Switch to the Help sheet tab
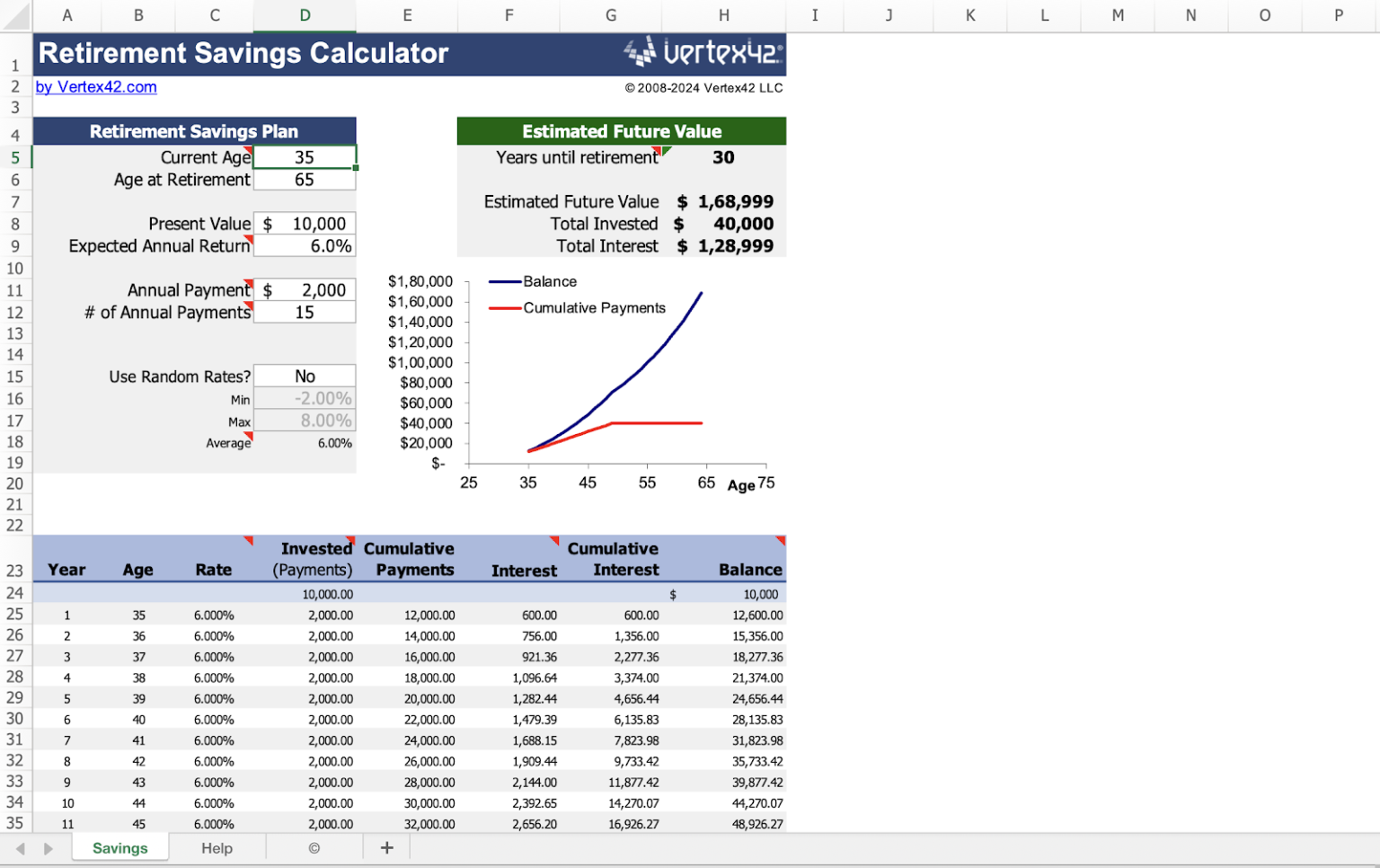Image resolution: width=1380 pixels, height=868 pixels. point(217,847)
